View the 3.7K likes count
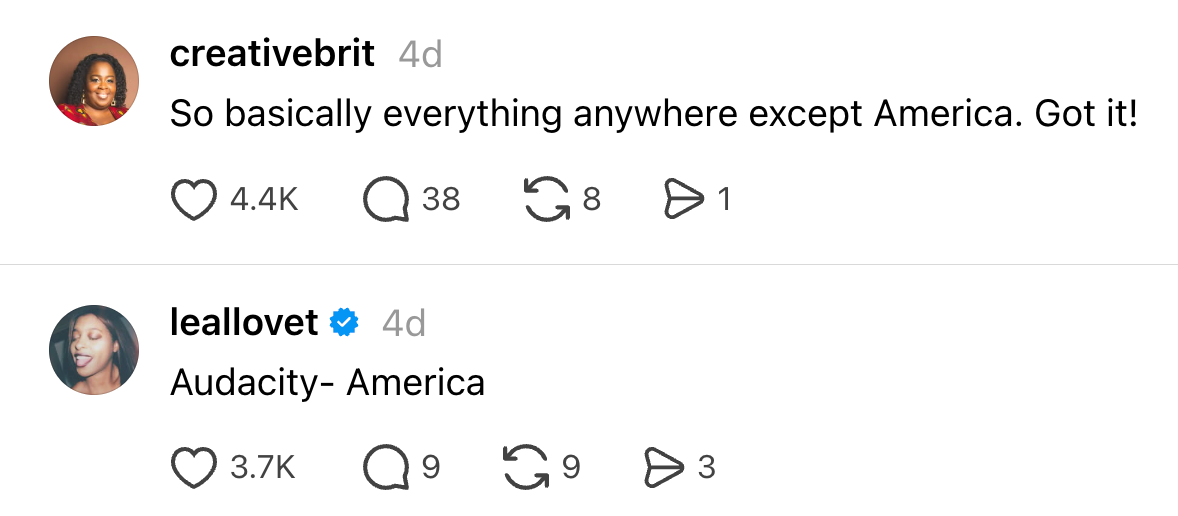Screen dimensions: 1178x516 click(263, 467)
